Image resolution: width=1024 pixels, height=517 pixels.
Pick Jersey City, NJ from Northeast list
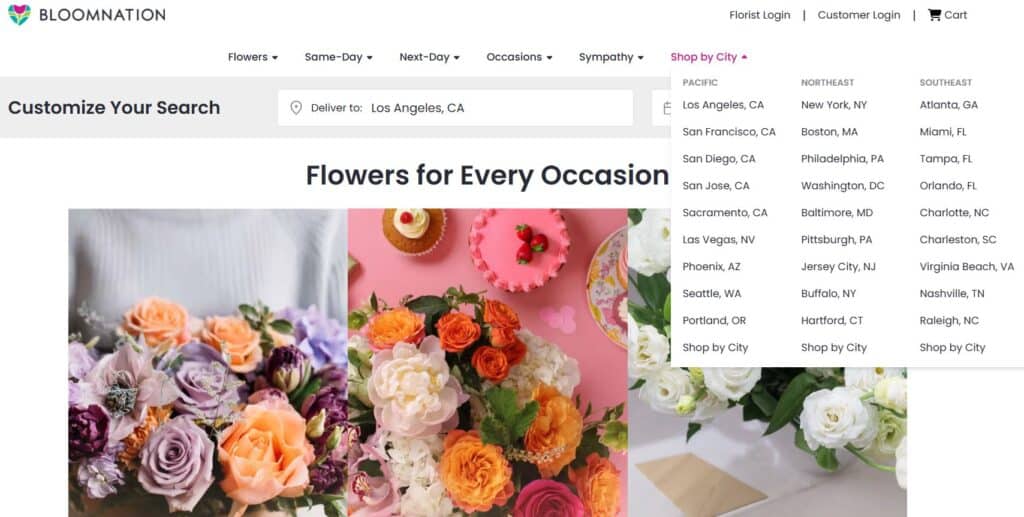(839, 266)
